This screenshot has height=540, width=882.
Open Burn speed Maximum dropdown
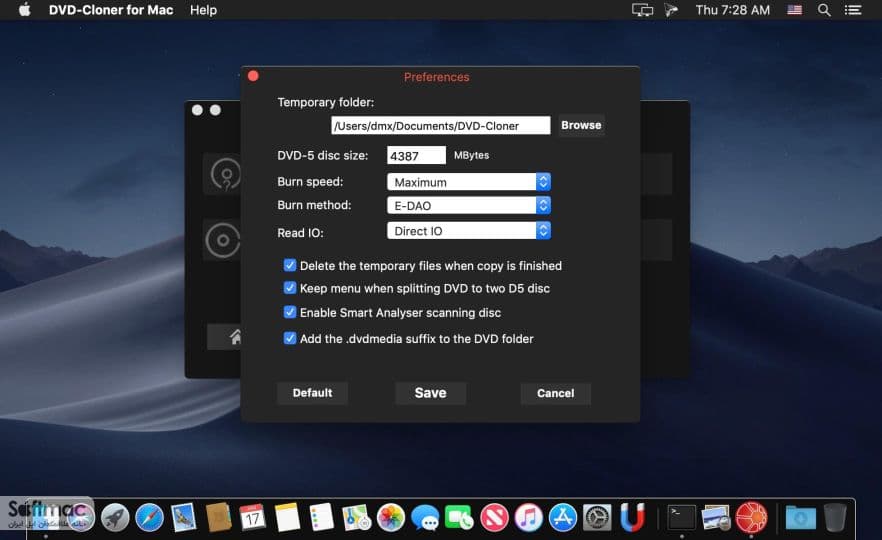(469, 182)
